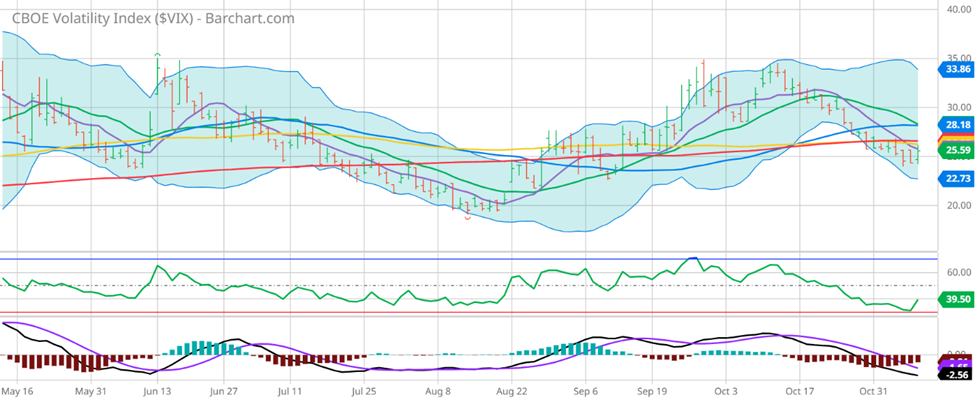Click the 60.00 RSI axis label
Image resolution: width=975 pixels, height=402 pixels.
tap(958, 273)
